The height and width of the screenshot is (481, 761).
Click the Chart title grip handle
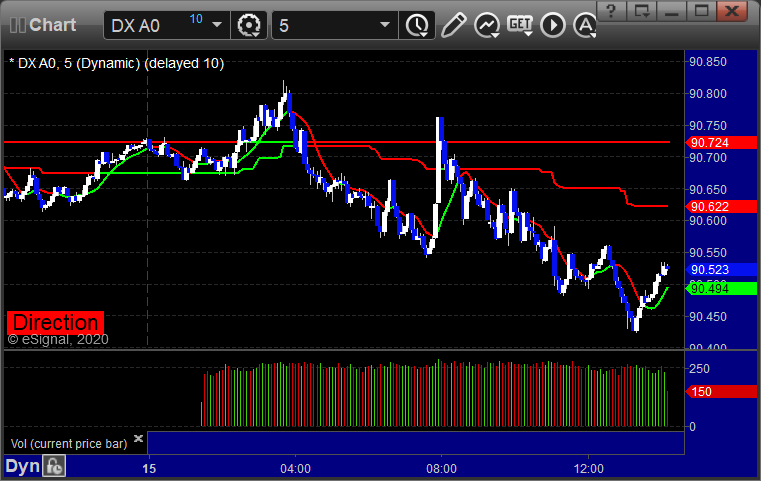click(x=17, y=25)
